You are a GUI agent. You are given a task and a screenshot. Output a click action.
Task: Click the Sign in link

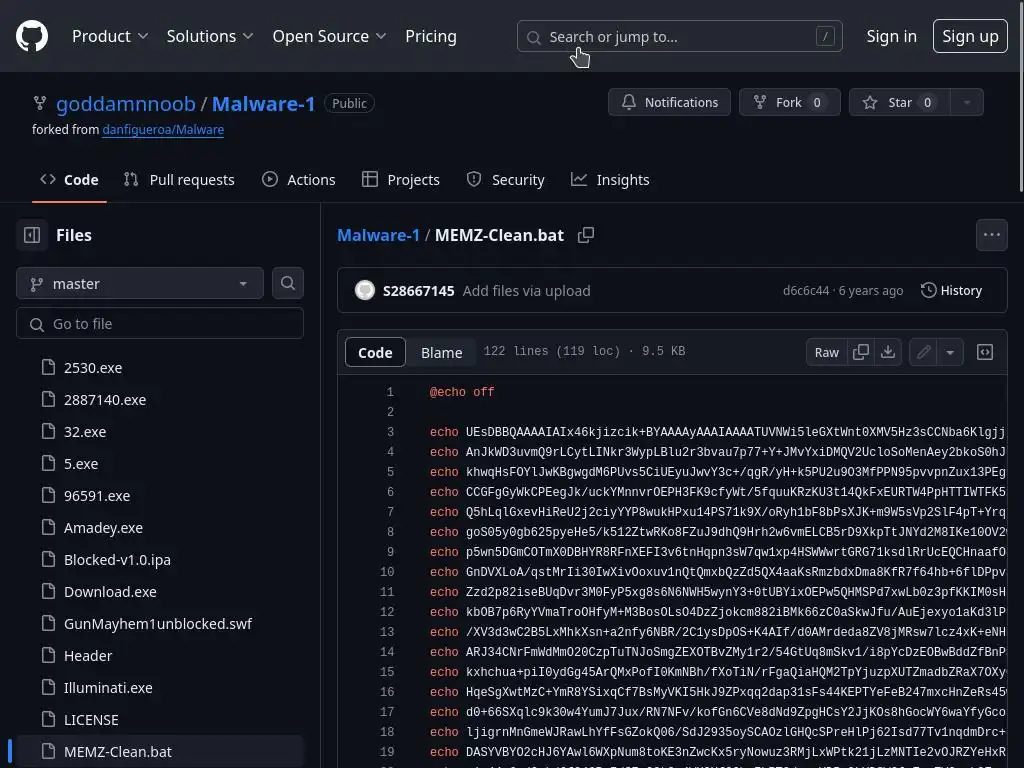click(x=891, y=37)
